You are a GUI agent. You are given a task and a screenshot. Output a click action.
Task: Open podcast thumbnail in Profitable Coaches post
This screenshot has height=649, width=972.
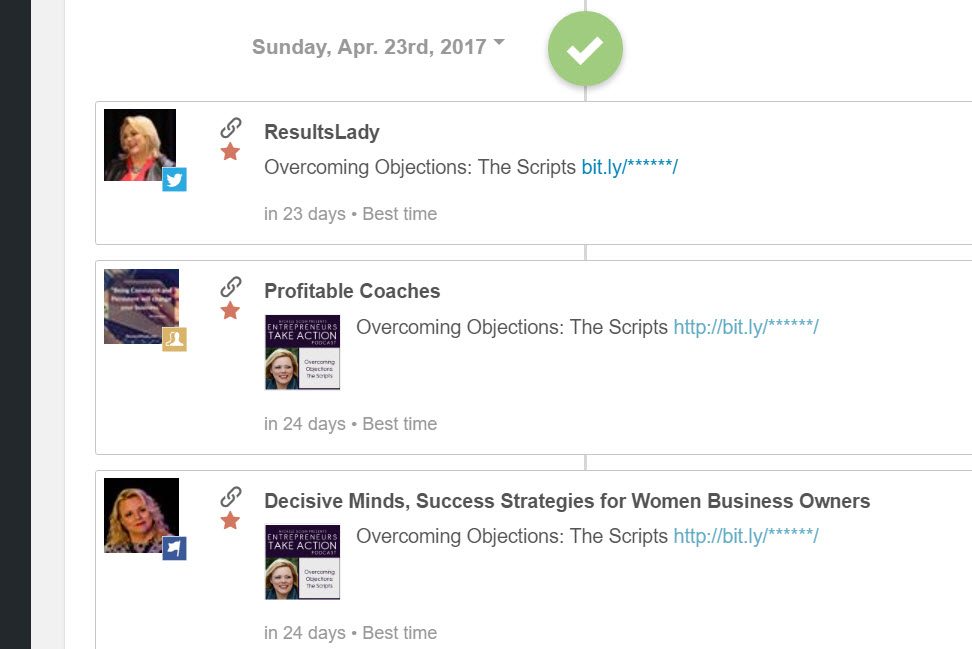click(x=303, y=352)
